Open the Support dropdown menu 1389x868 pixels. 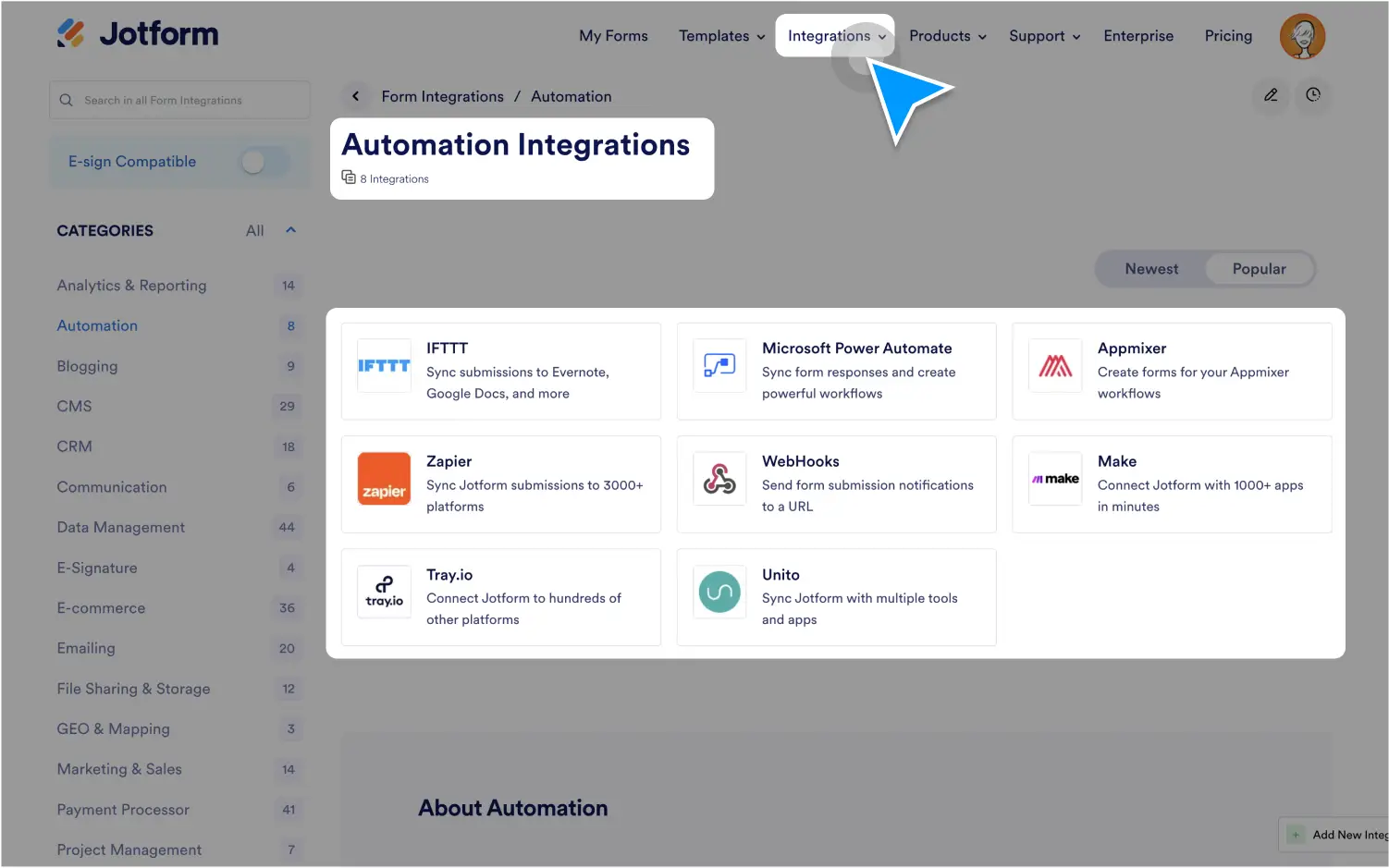pos(1043,35)
